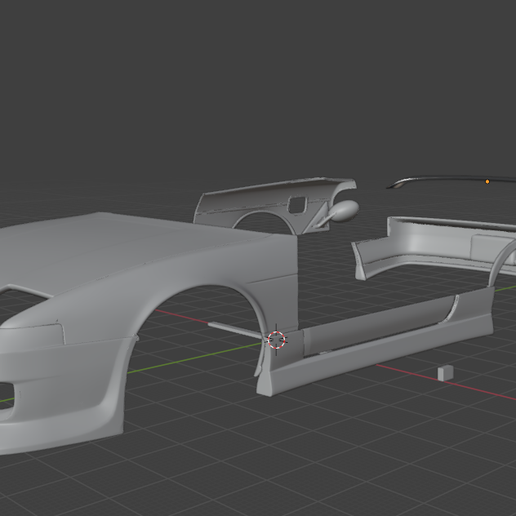This screenshot has width=516, height=516.
Task: Select the small cube on the grid
Action: (445, 373)
